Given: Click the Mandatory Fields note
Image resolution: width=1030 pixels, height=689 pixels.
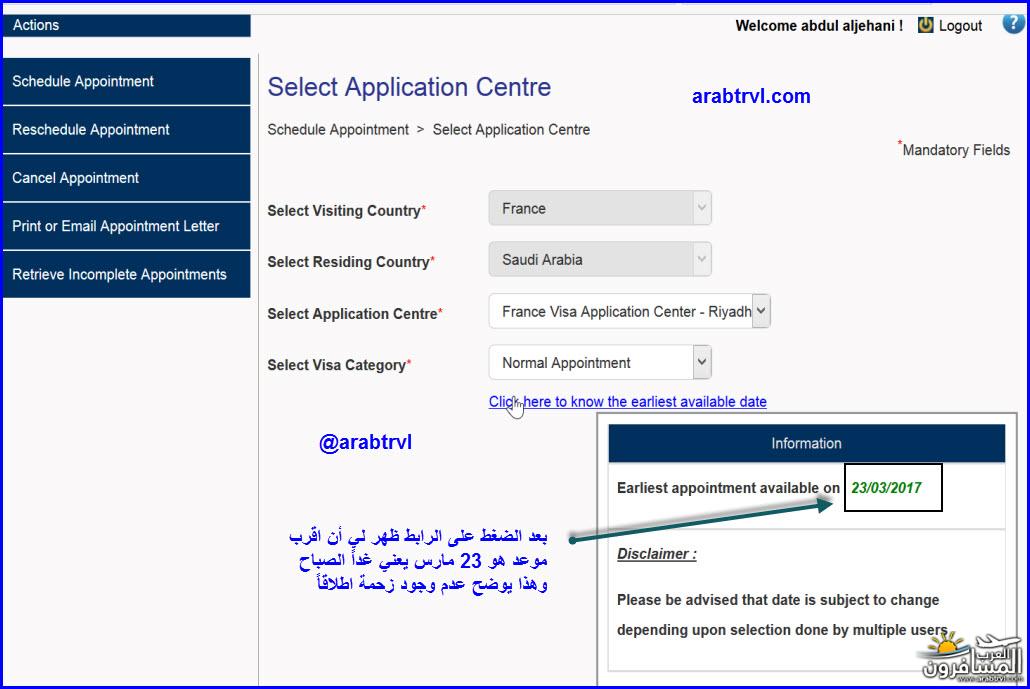Looking at the screenshot, I should pos(954,149).
